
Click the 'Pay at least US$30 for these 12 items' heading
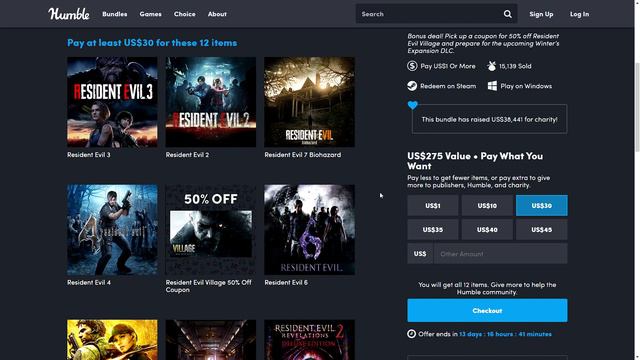click(x=152, y=42)
